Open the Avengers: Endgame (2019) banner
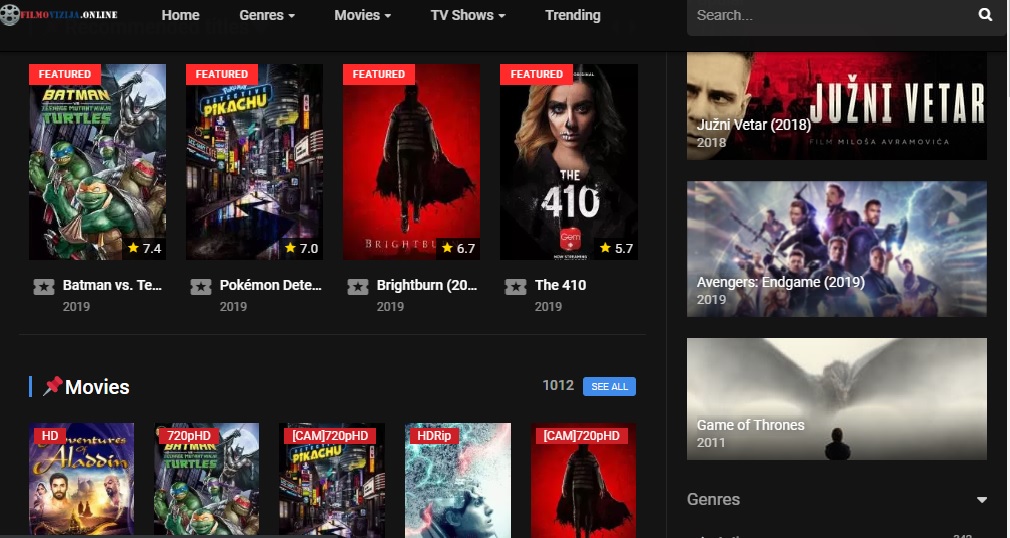The height and width of the screenshot is (538, 1010). 837,249
